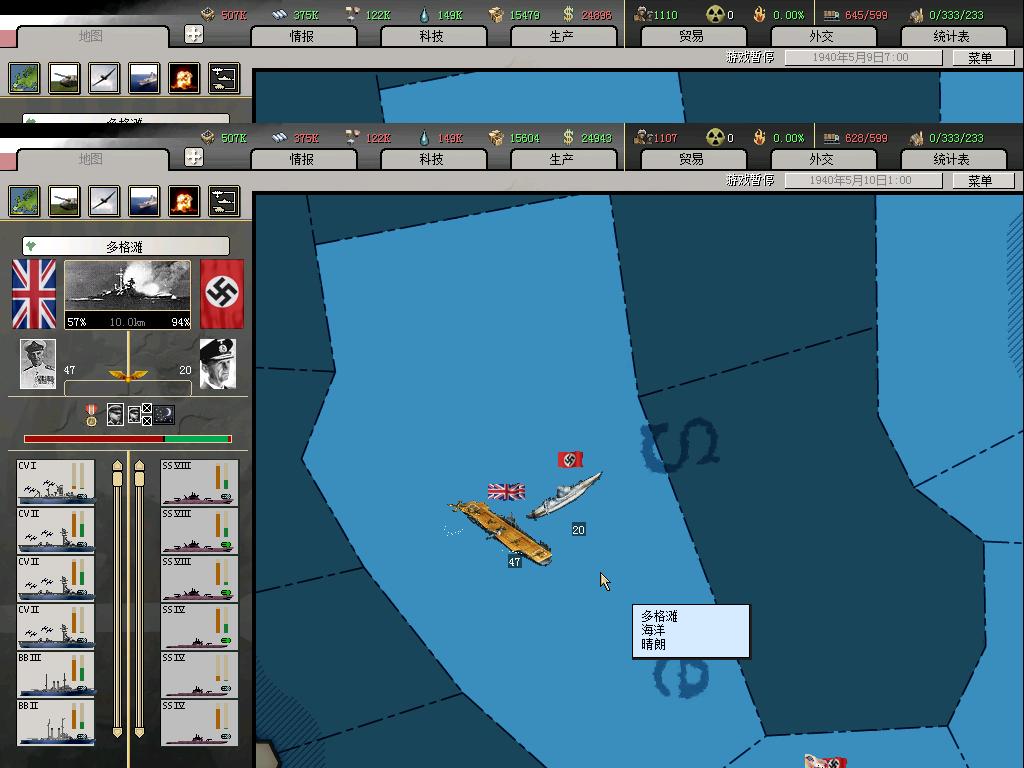Click the British flag in battle panel

pyautogui.click(x=34, y=294)
